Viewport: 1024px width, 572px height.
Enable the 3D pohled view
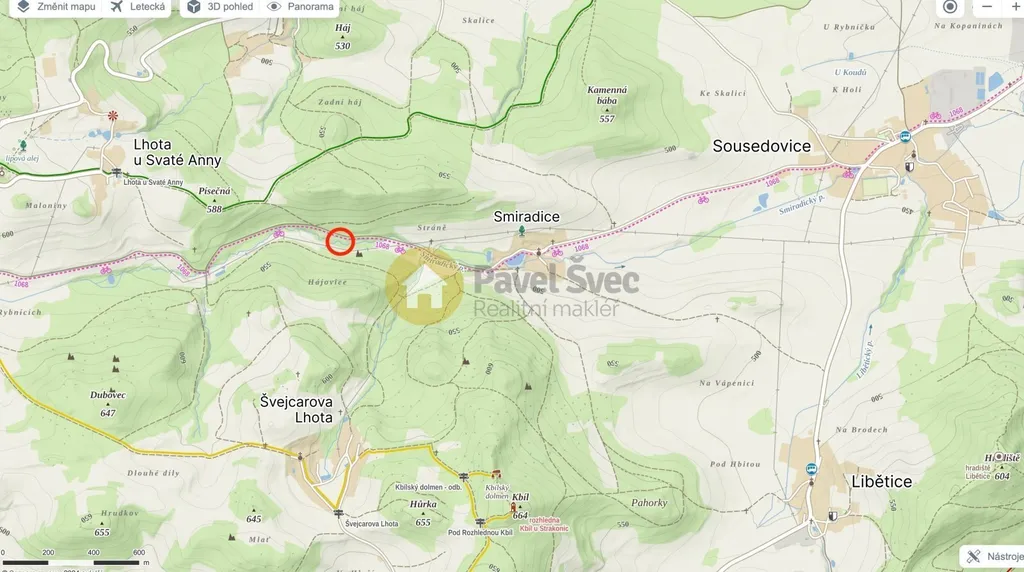220,7
